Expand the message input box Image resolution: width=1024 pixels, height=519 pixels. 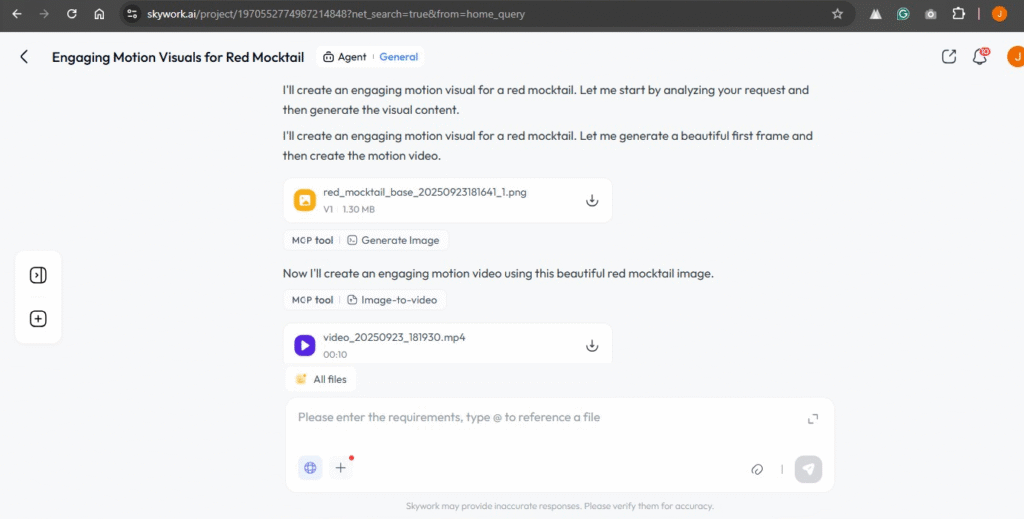click(813, 419)
